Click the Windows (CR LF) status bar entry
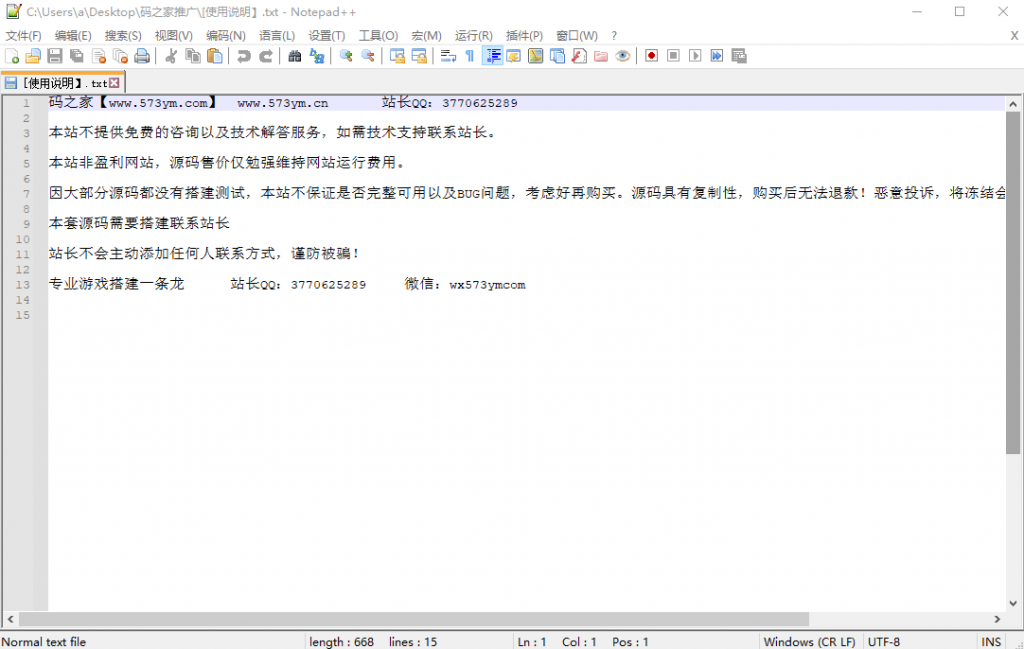 (x=809, y=642)
